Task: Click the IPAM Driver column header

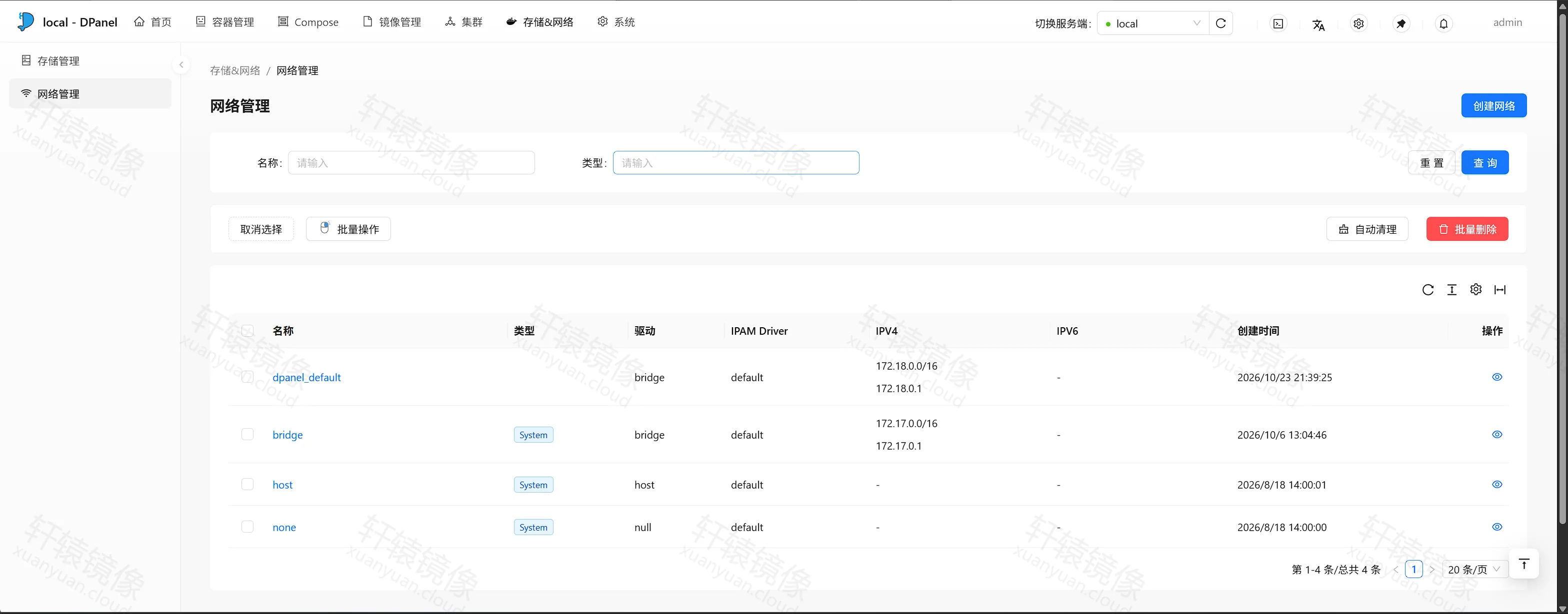Action: click(x=759, y=331)
